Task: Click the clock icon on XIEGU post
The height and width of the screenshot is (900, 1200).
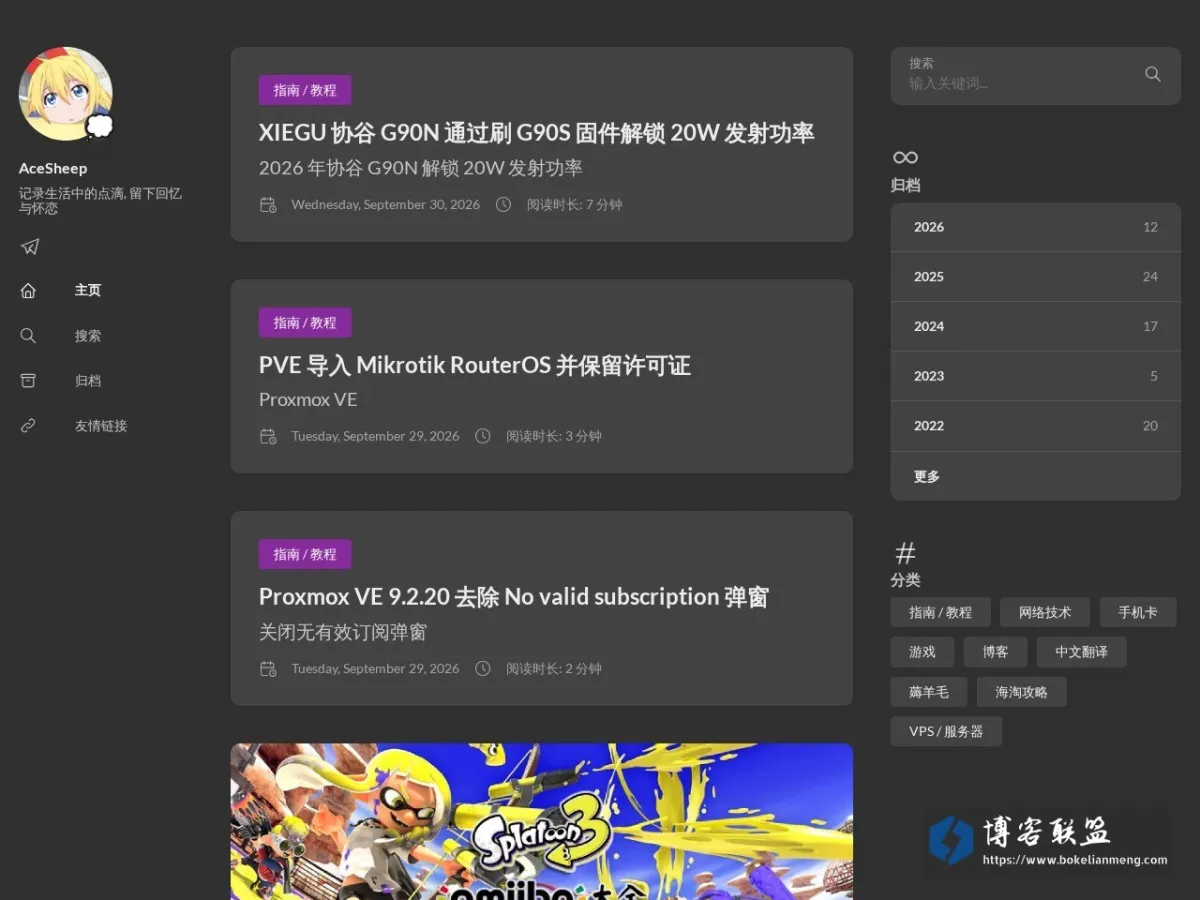Action: (x=504, y=204)
